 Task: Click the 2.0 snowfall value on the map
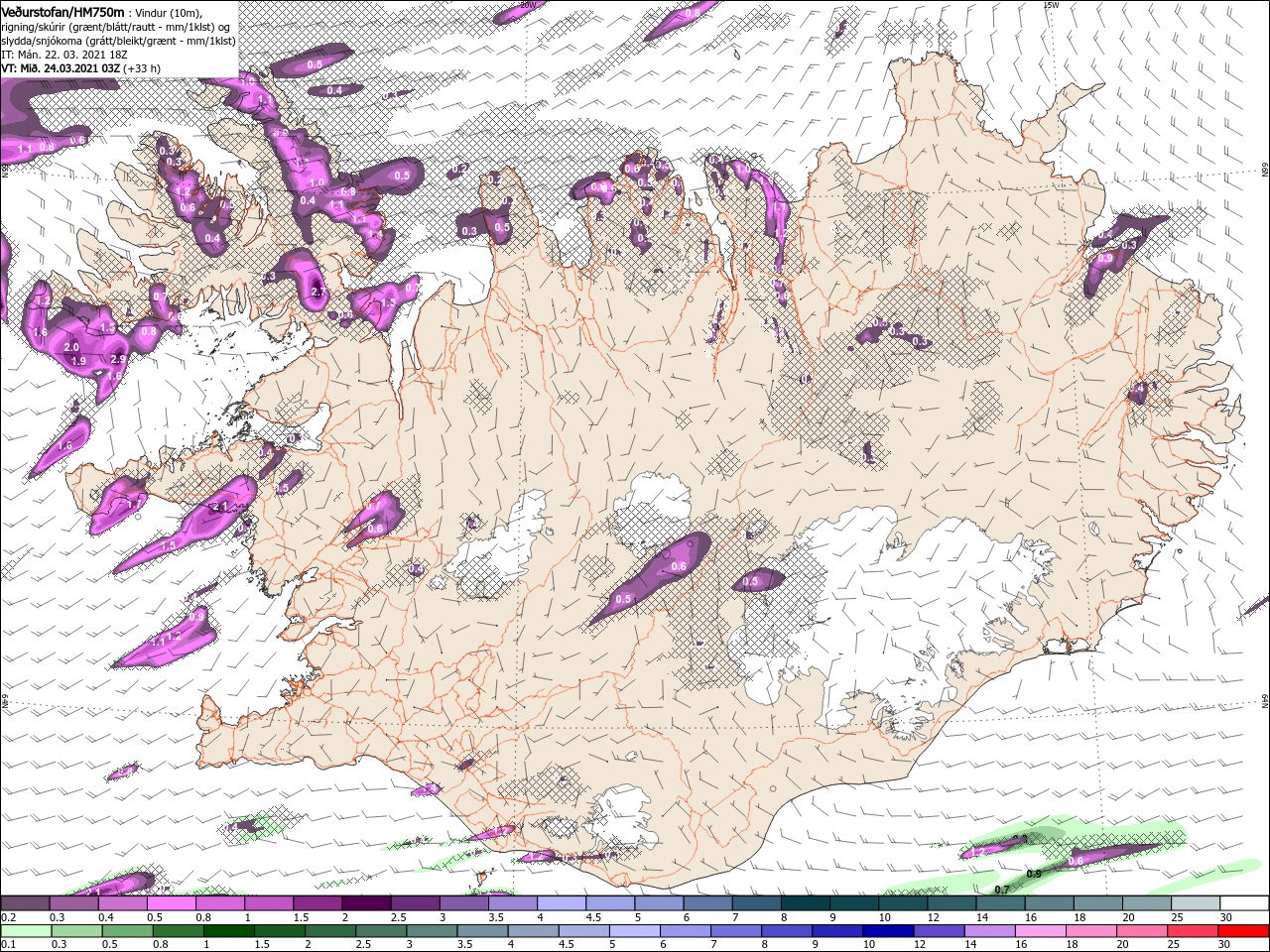(x=71, y=348)
